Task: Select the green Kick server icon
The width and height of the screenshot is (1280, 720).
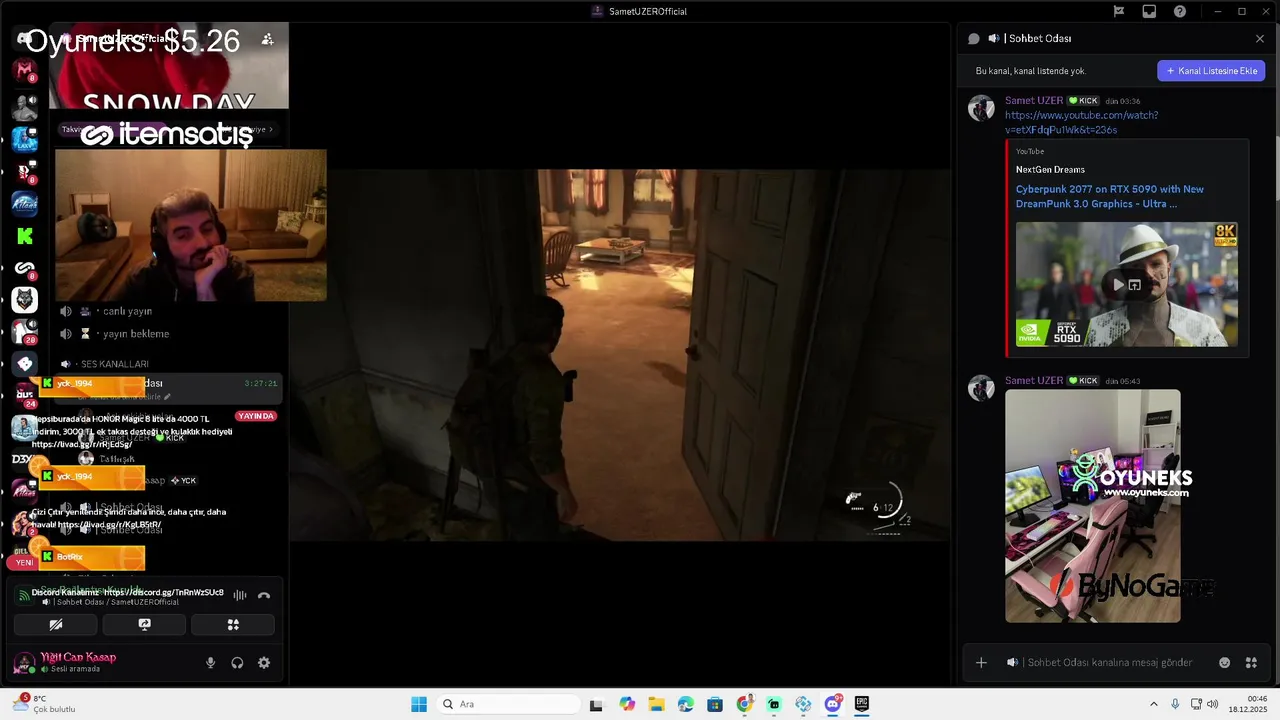Action: pos(24,236)
